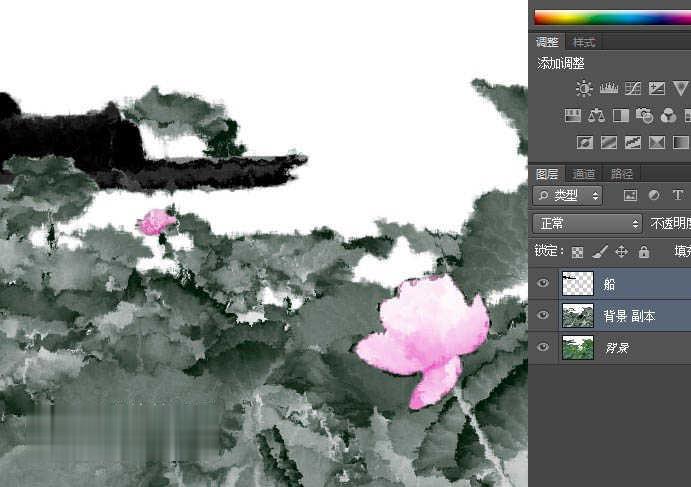Switch to the 调整 tab

coord(547,42)
